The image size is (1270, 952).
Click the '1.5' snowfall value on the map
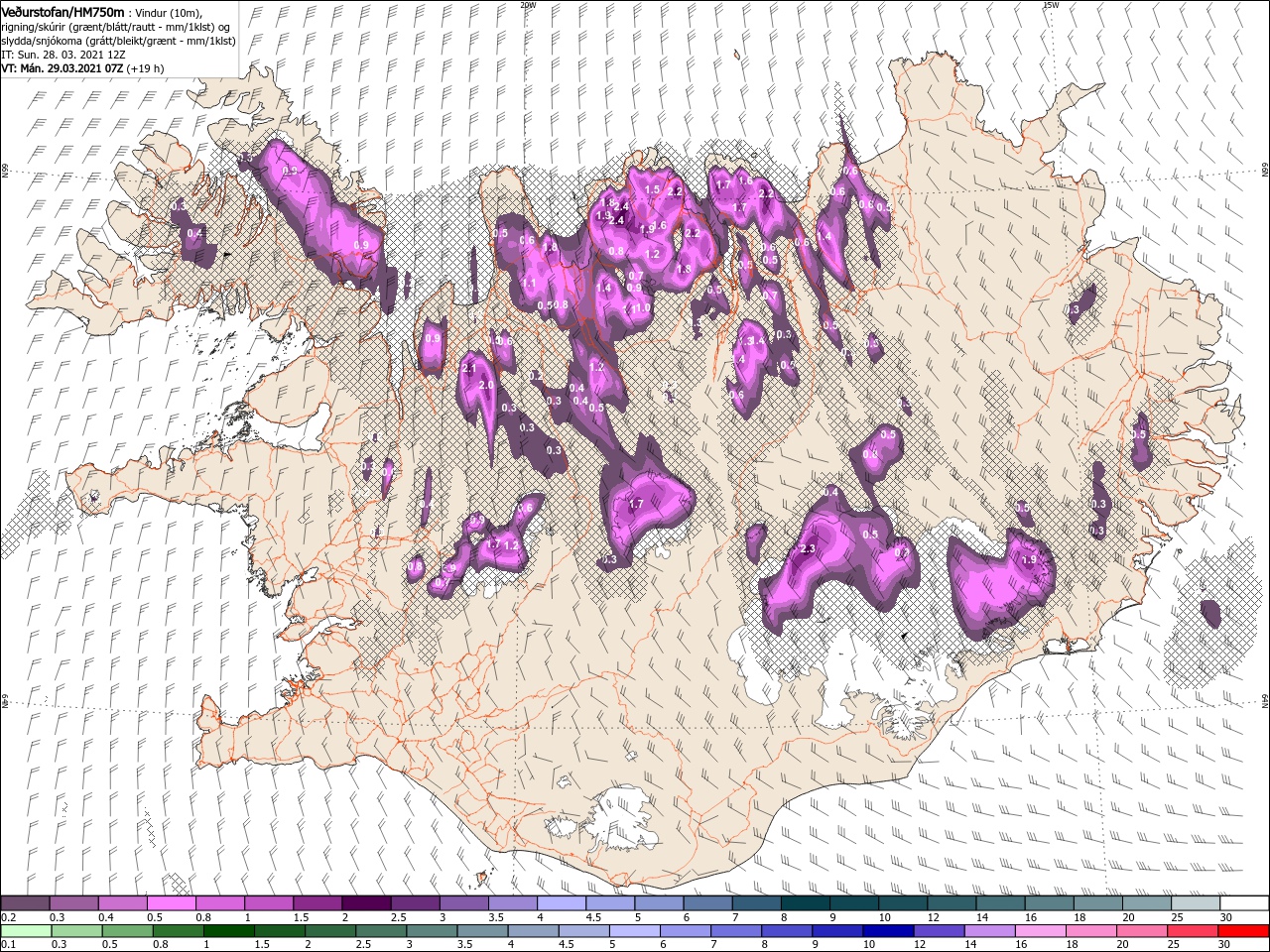coord(652,189)
